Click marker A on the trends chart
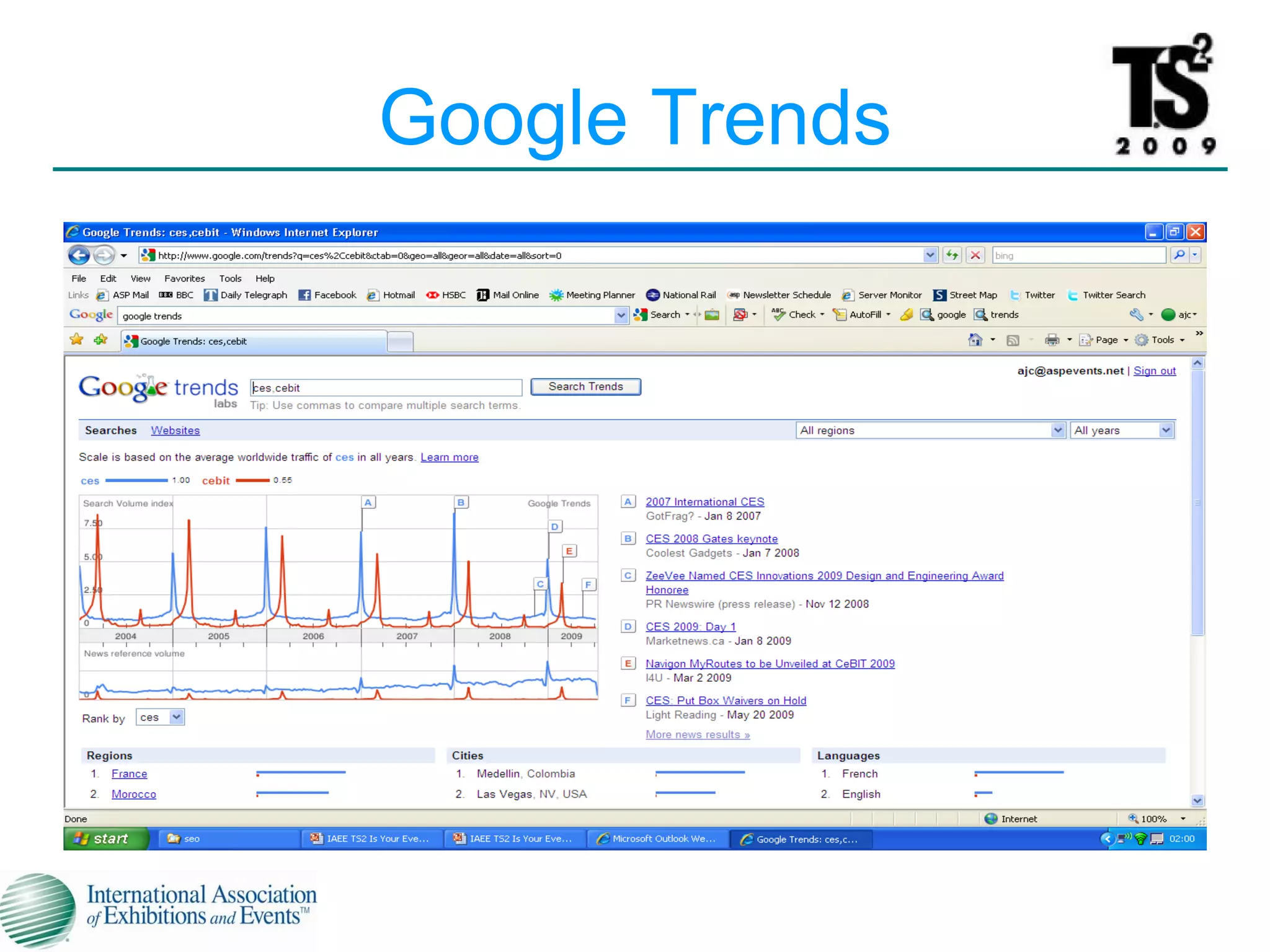Screen dimensions: 1270x952 368,502
